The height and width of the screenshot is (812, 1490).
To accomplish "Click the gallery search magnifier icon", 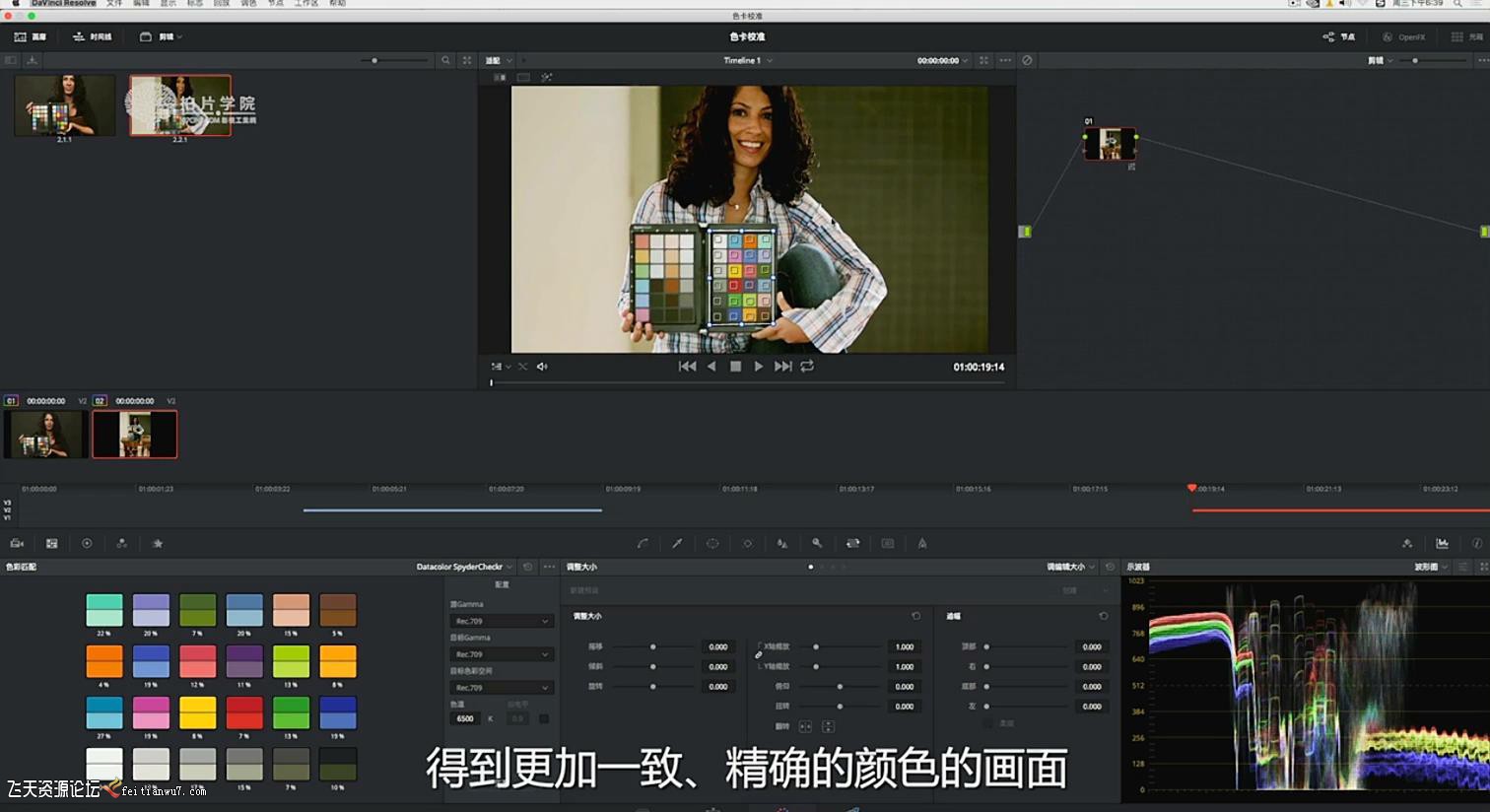I will pyautogui.click(x=445, y=60).
